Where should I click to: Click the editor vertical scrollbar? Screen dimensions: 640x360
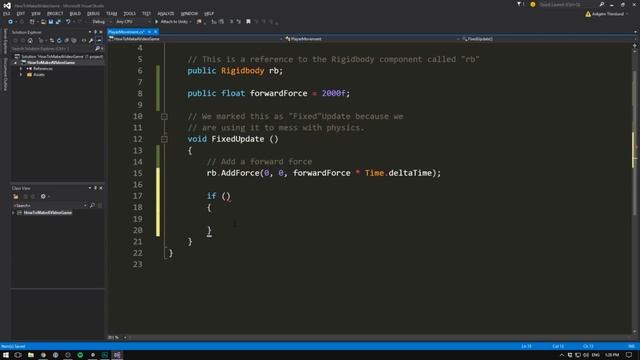click(x=635, y=190)
